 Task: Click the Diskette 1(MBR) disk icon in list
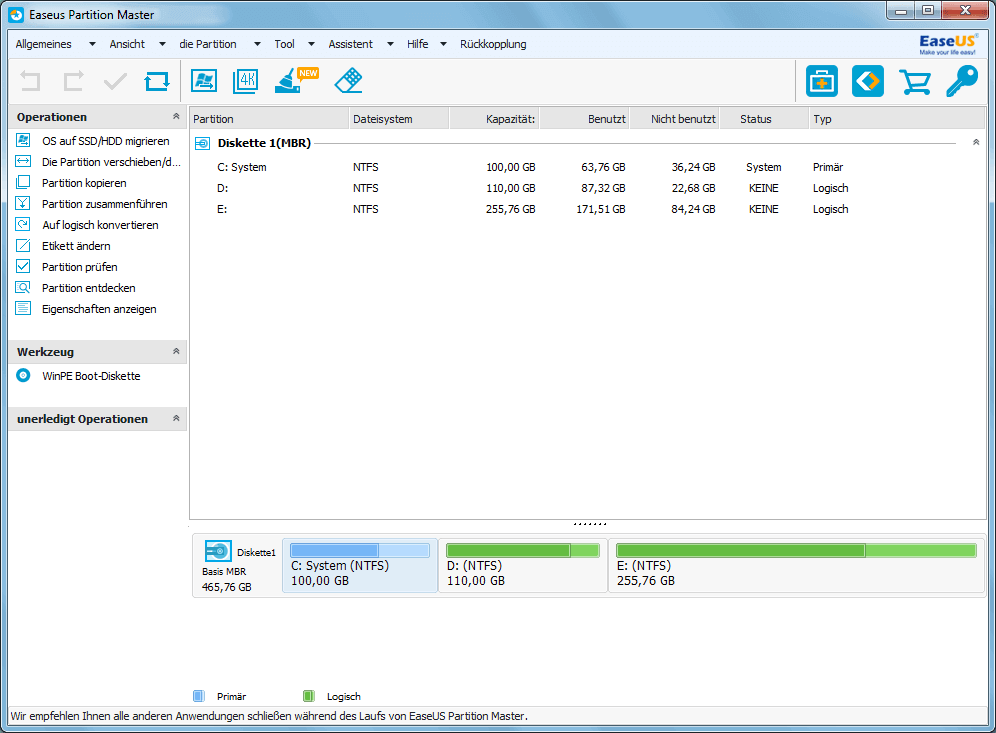point(203,144)
